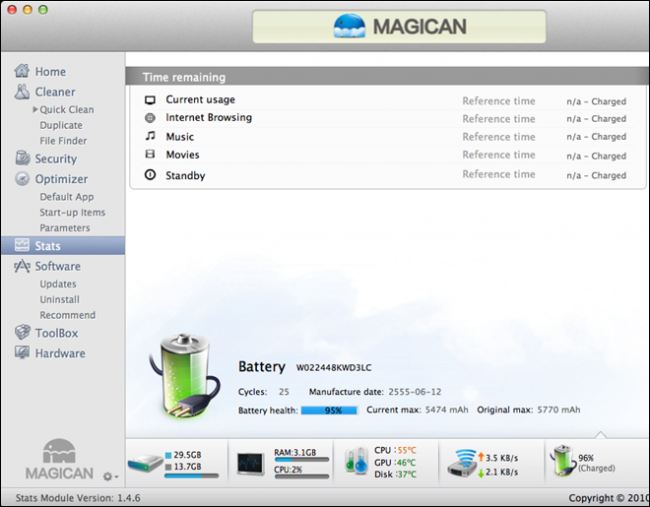
Task: Click the Home house icon in sidebar
Action: pos(22,71)
